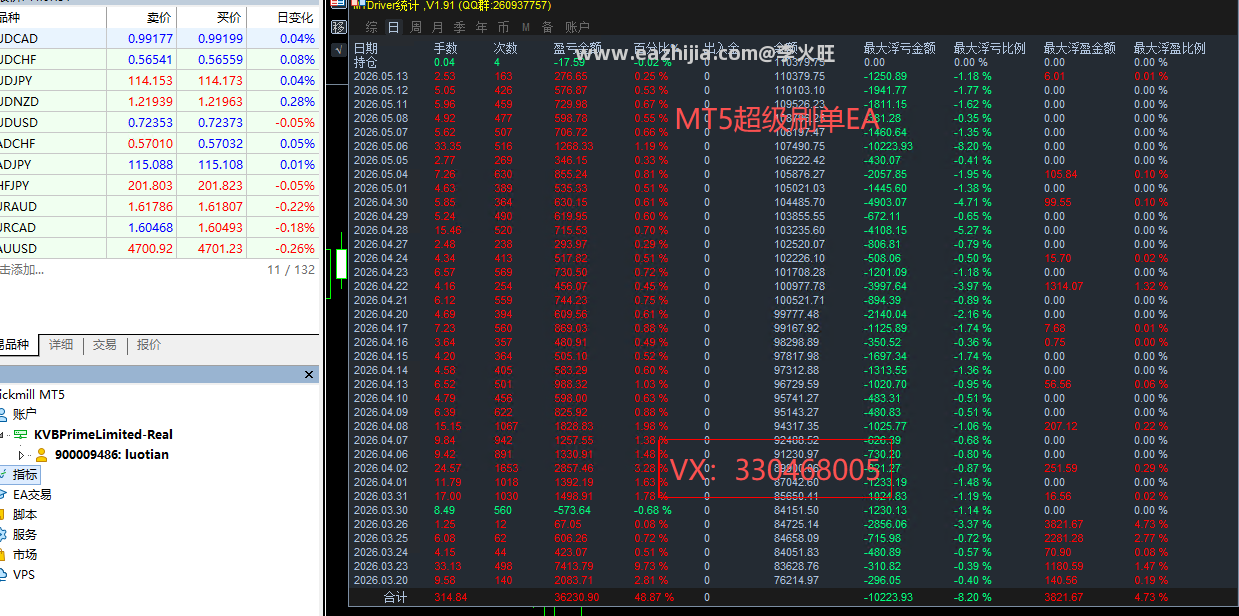Viewport: 1239px width, 616px height.
Task: Select the AUUSD row priced 4700.92
Action: [160, 248]
